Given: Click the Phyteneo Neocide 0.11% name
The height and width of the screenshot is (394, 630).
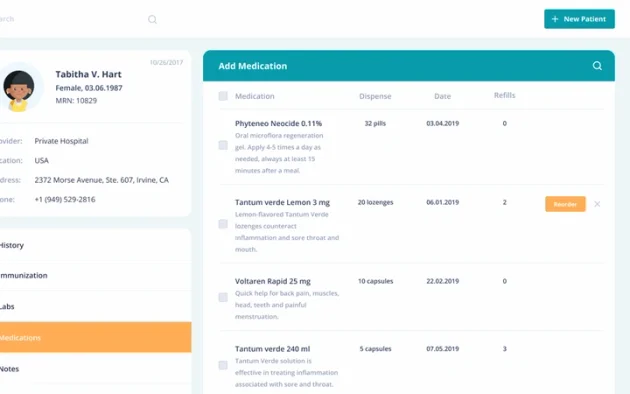Looking at the screenshot, I should click(278, 123).
